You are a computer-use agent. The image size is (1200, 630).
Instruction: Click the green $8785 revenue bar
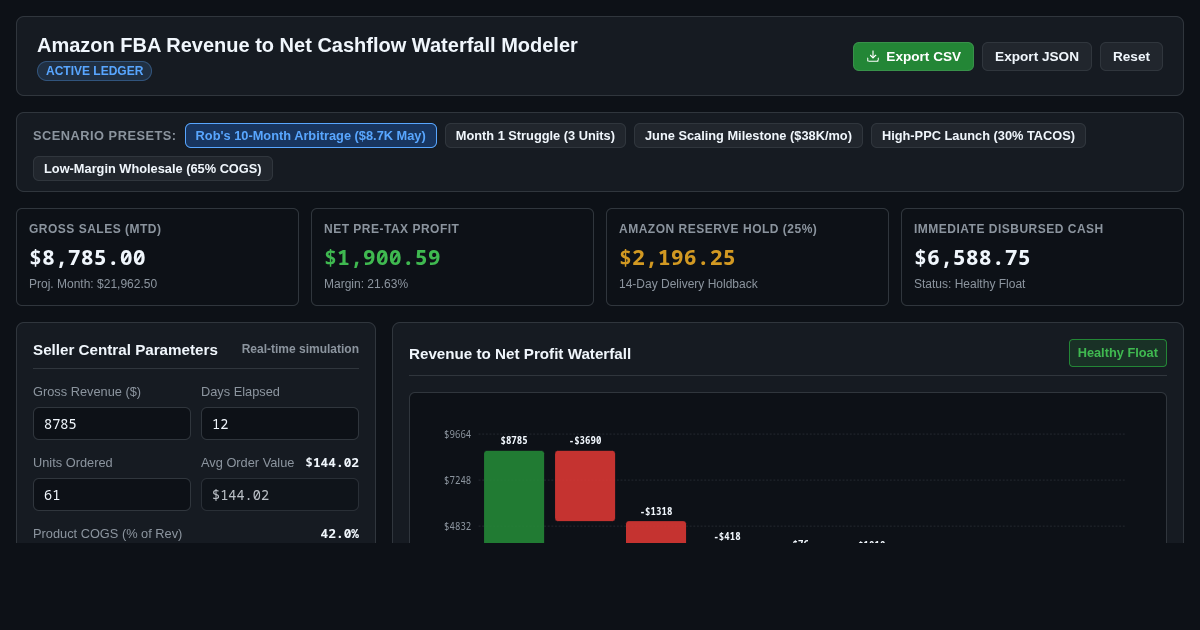514,497
